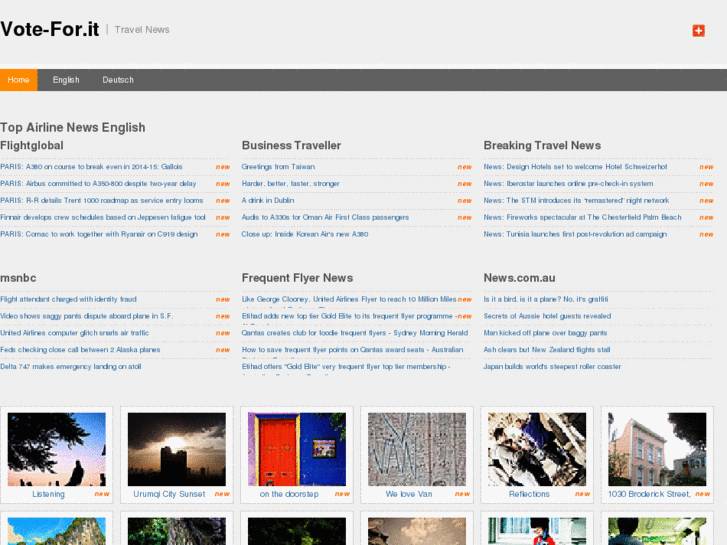
Task: Open 'Harder, better, faster, stronger' article
Action: [x=291, y=184]
